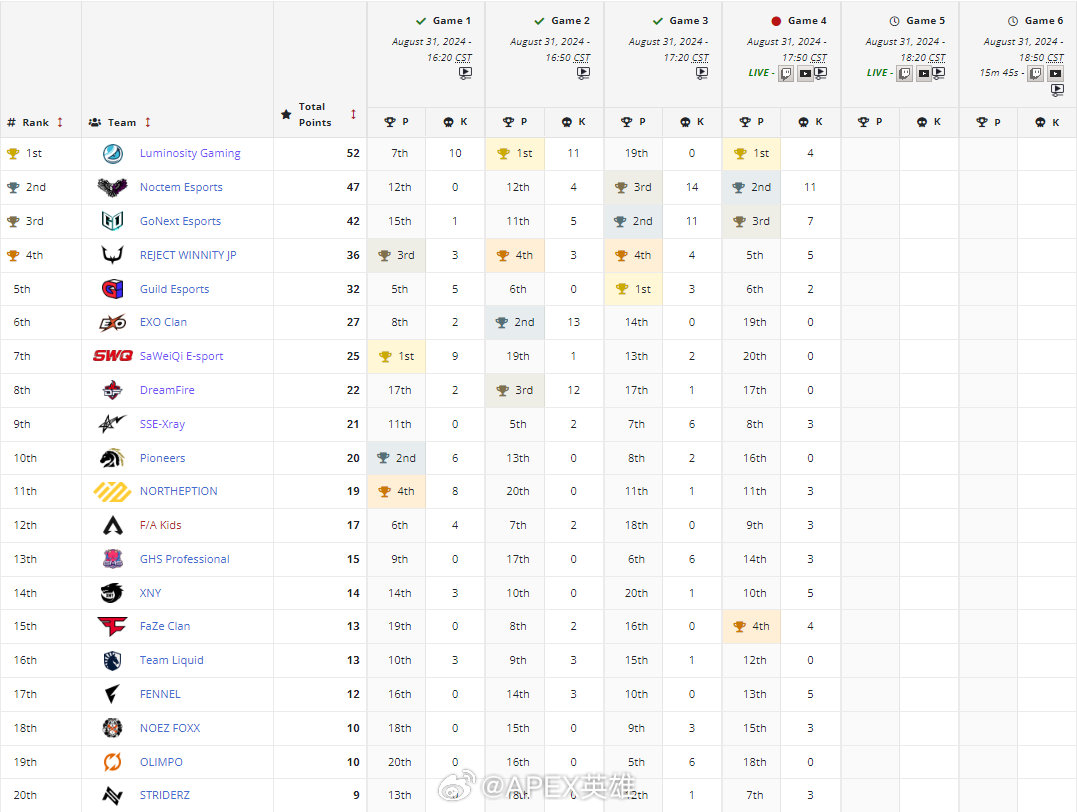Open the EXO Clan team link
1077x812 pixels.
pyautogui.click(x=163, y=322)
